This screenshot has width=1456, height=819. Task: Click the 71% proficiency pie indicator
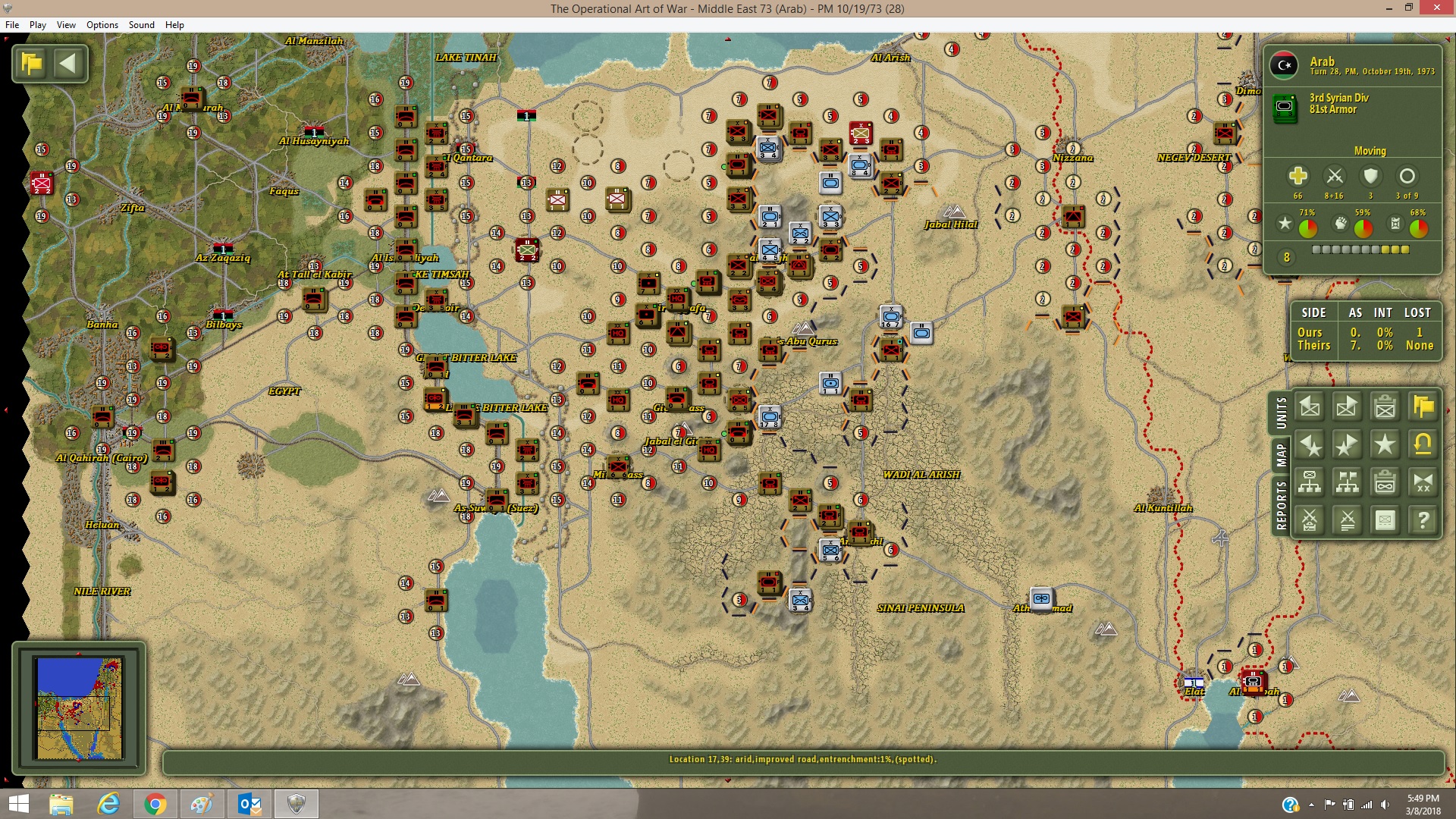point(1307,227)
